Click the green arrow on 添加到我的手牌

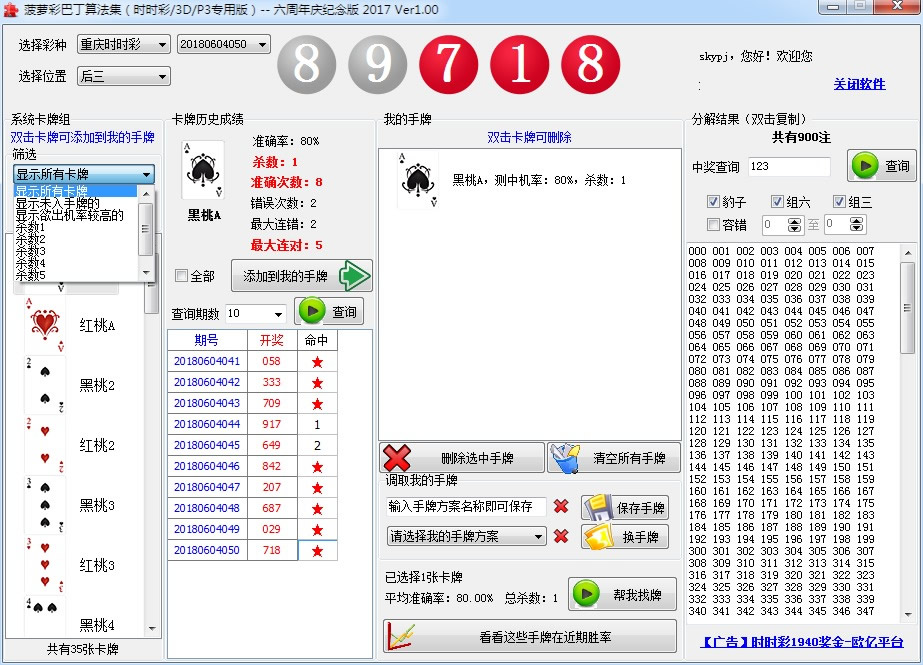[354, 276]
